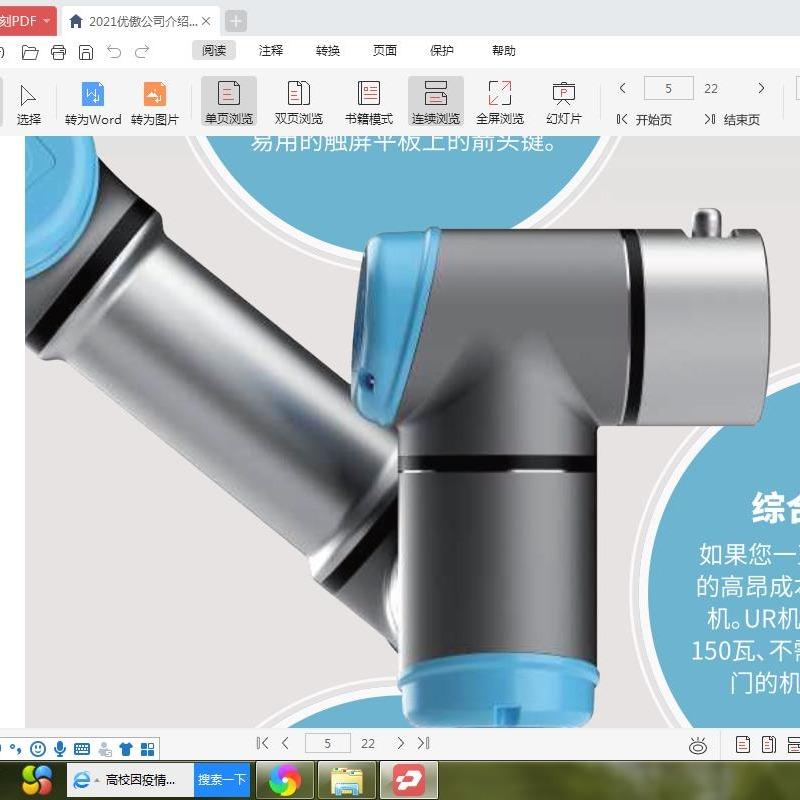800x800 pixels.
Task: Activate input method voice microphone
Action: click(x=60, y=748)
